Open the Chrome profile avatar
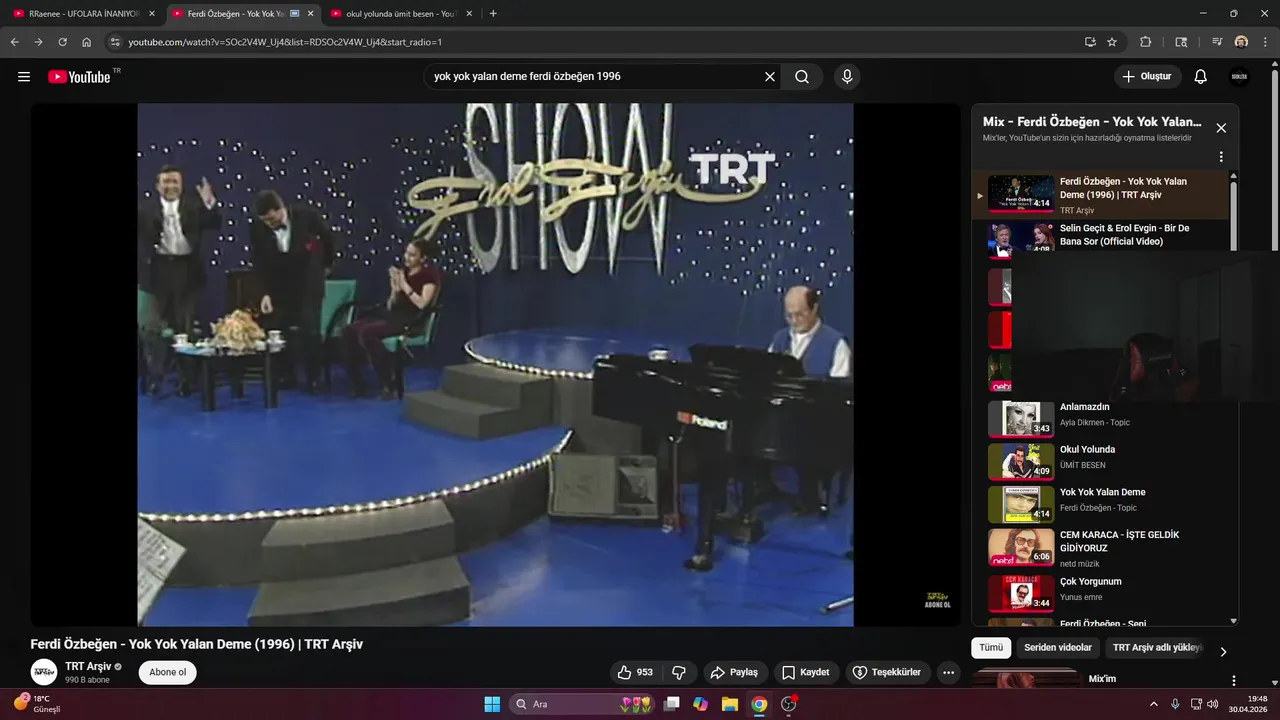This screenshot has height=720, width=1280. tap(1241, 42)
